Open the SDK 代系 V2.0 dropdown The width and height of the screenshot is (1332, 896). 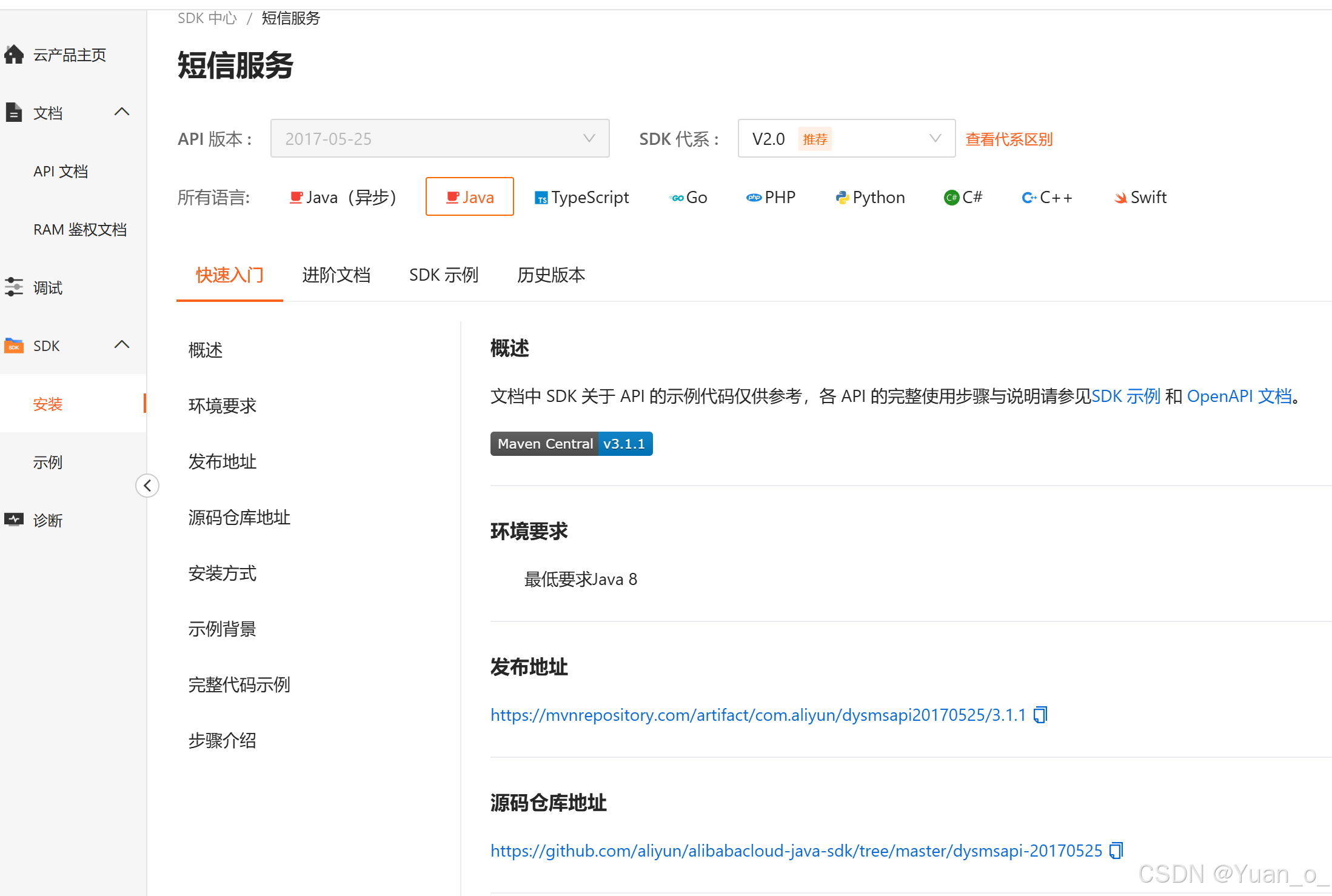[x=846, y=139]
